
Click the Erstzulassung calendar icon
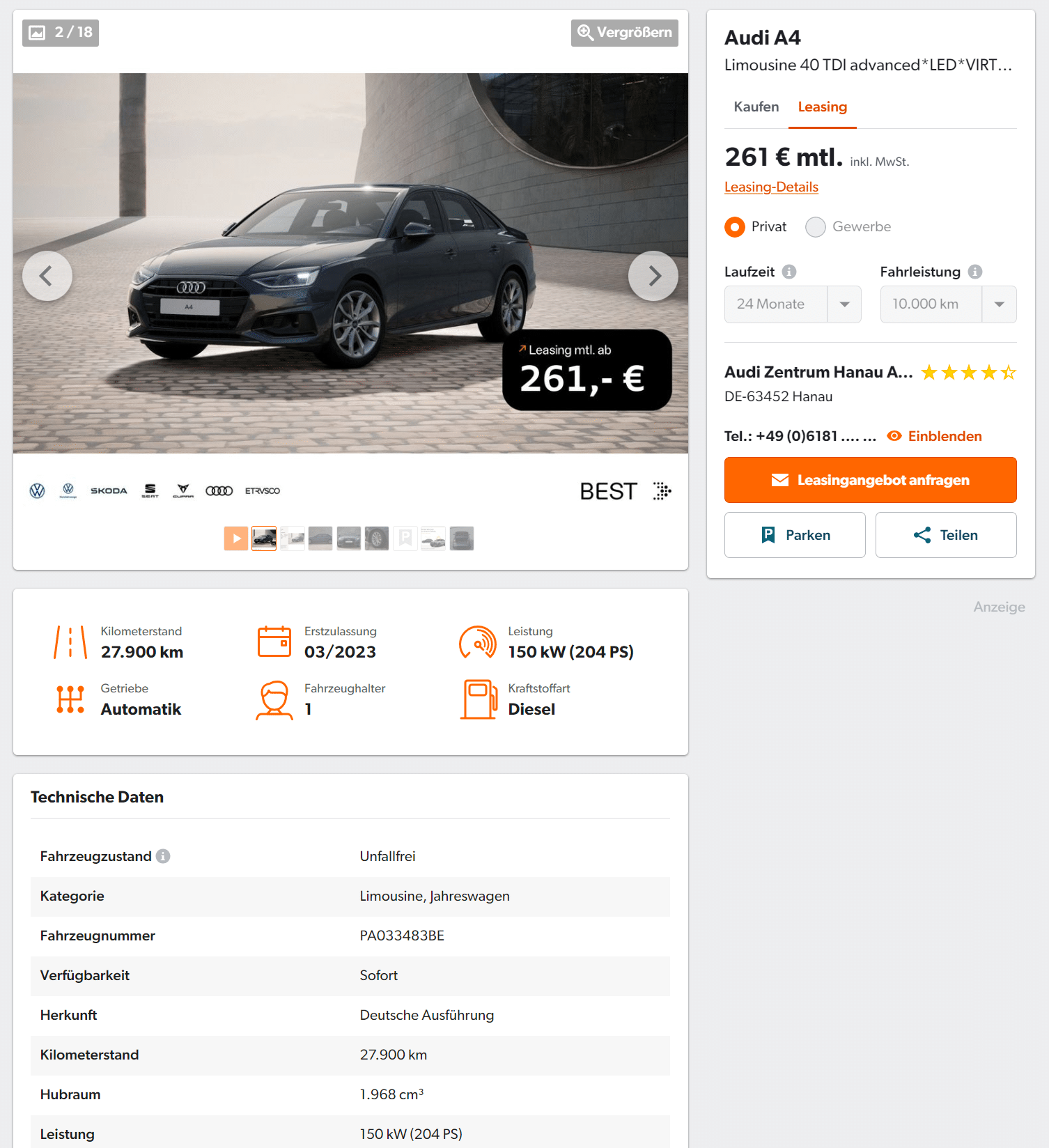(274, 642)
